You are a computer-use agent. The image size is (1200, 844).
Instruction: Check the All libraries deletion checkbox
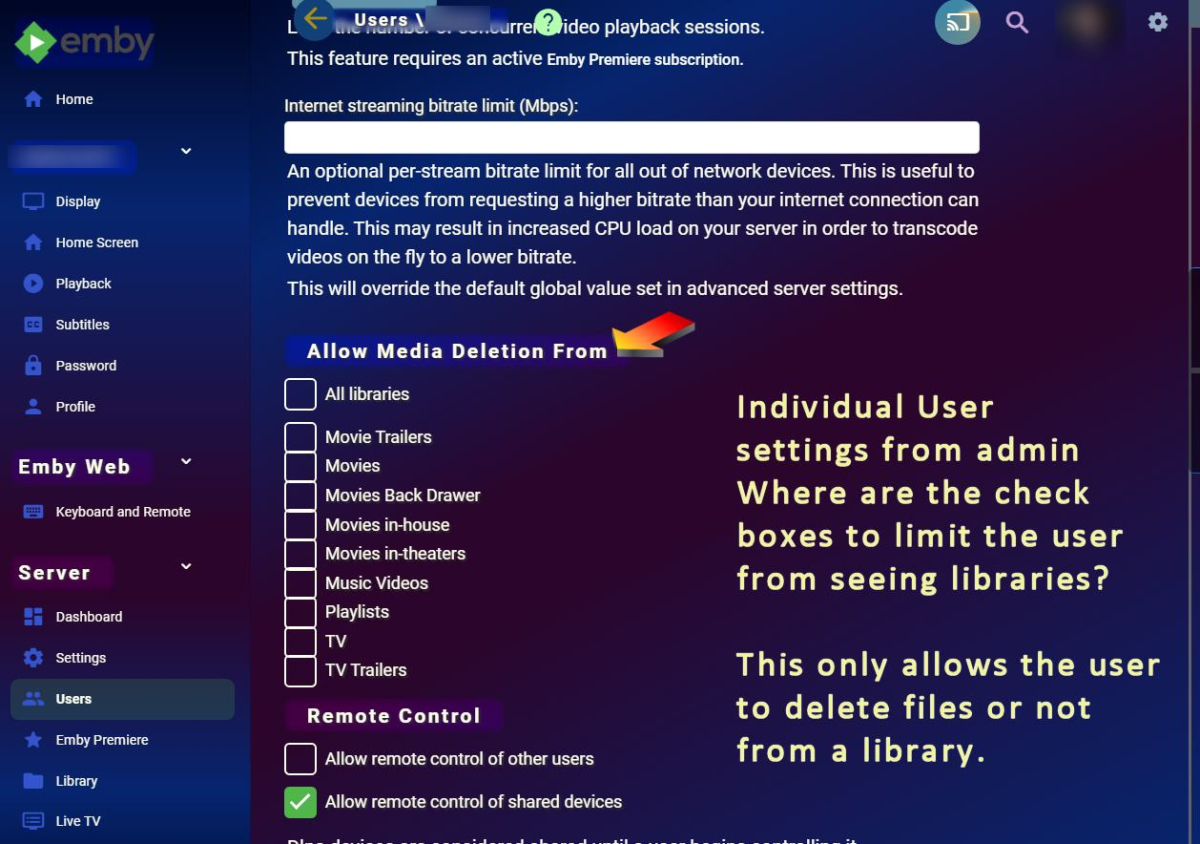pyautogui.click(x=300, y=394)
